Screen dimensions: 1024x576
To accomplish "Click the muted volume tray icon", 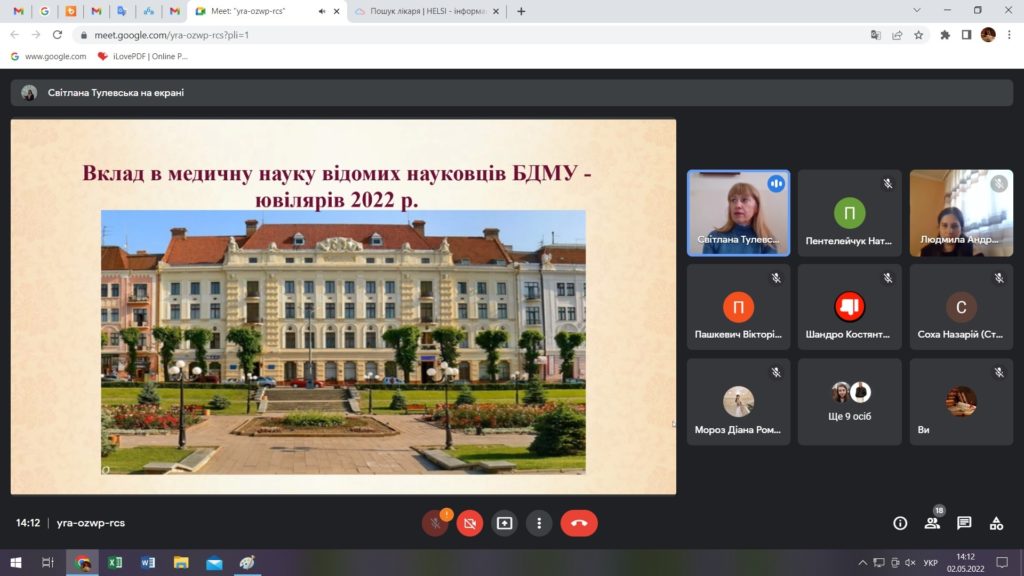I will 910,562.
